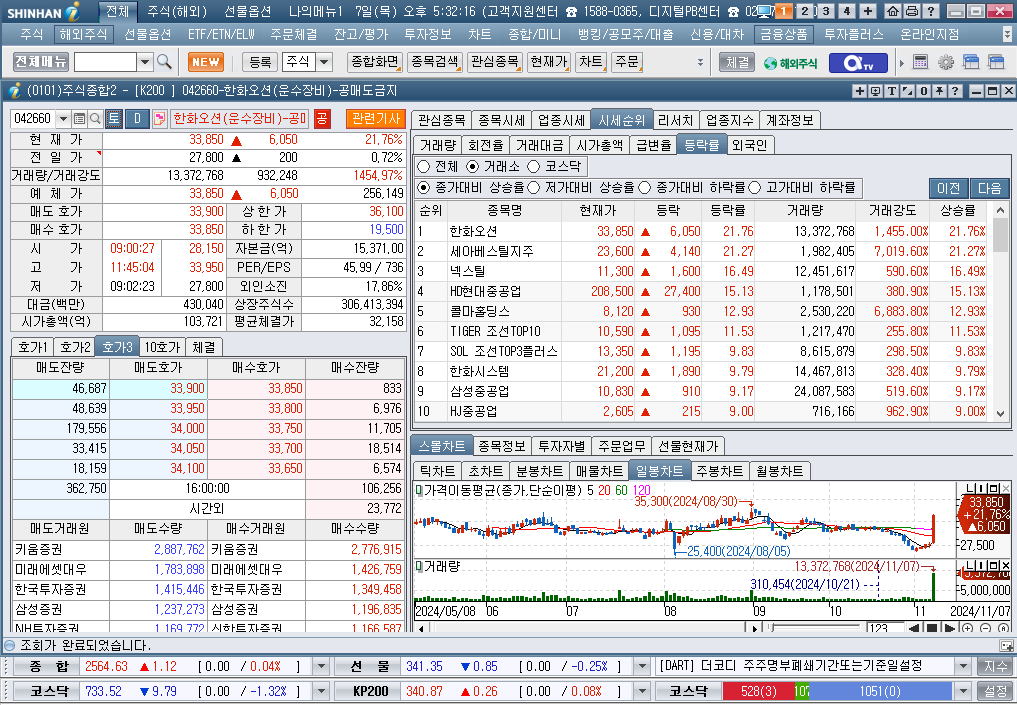Select the 거래소 radio button
Image resolution: width=1017 pixels, height=705 pixels.
472,167
